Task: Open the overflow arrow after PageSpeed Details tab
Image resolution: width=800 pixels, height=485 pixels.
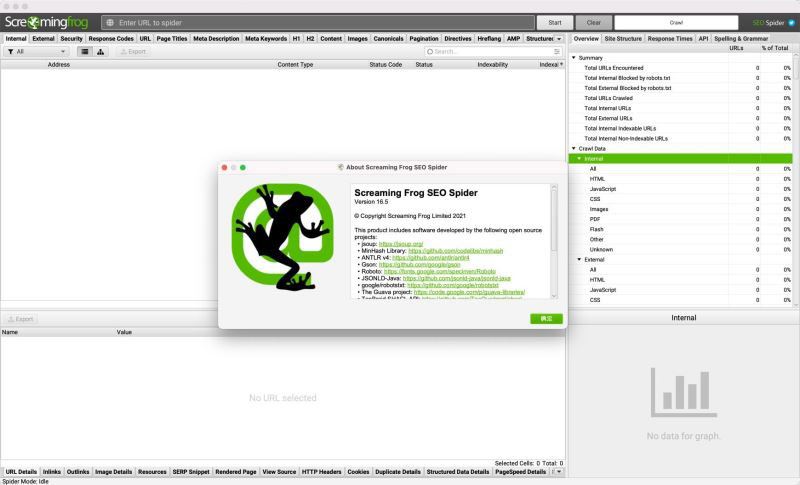Action: tap(559, 472)
